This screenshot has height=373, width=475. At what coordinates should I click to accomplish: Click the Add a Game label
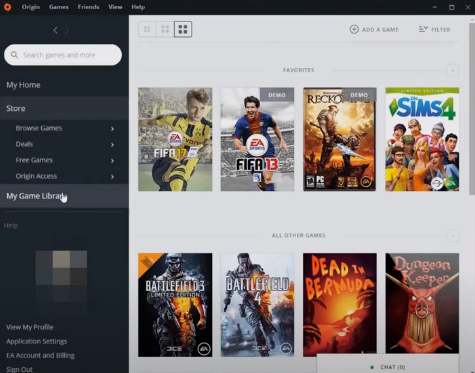(x=380, y=30)
